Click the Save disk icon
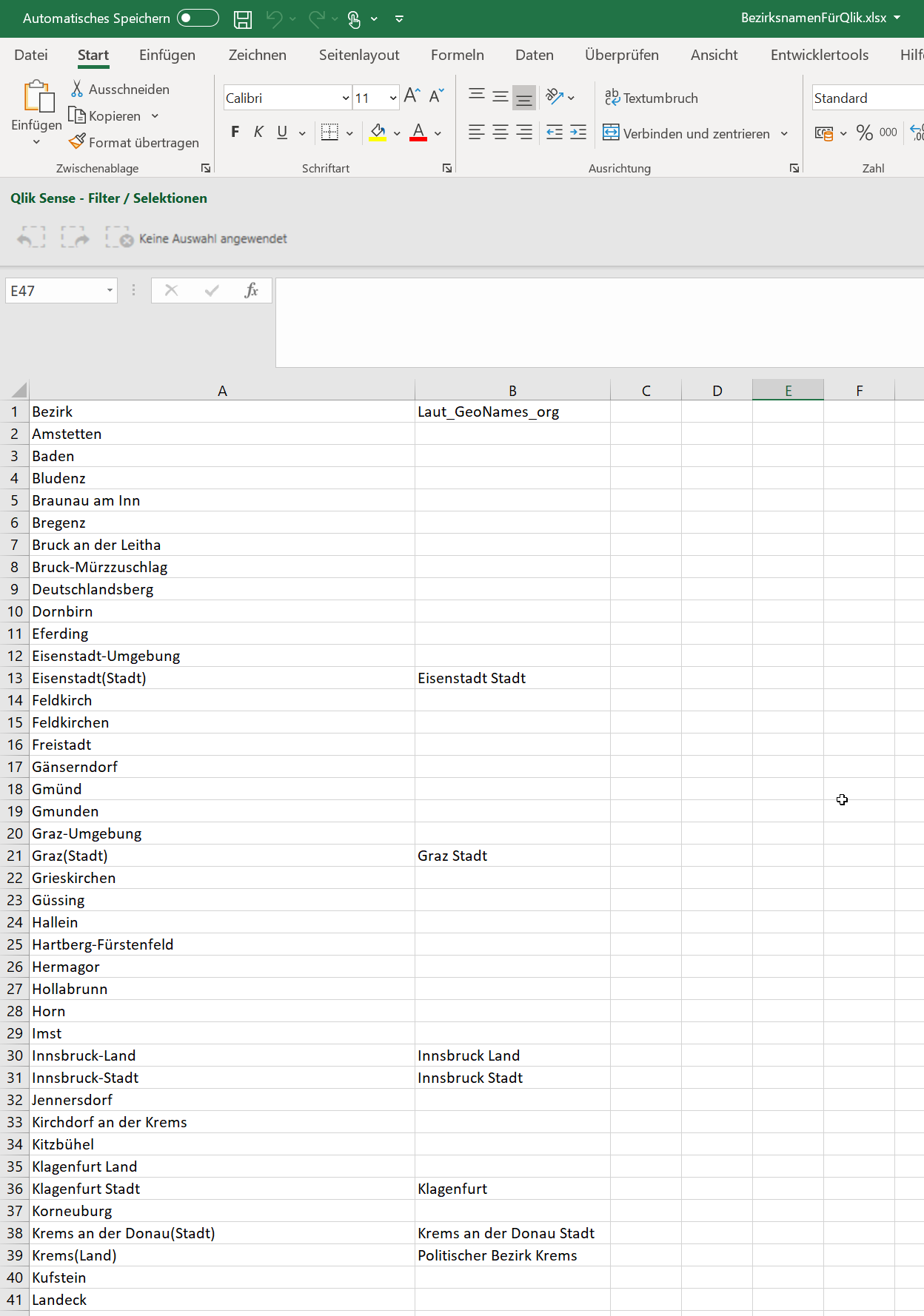 coord(242,19)
